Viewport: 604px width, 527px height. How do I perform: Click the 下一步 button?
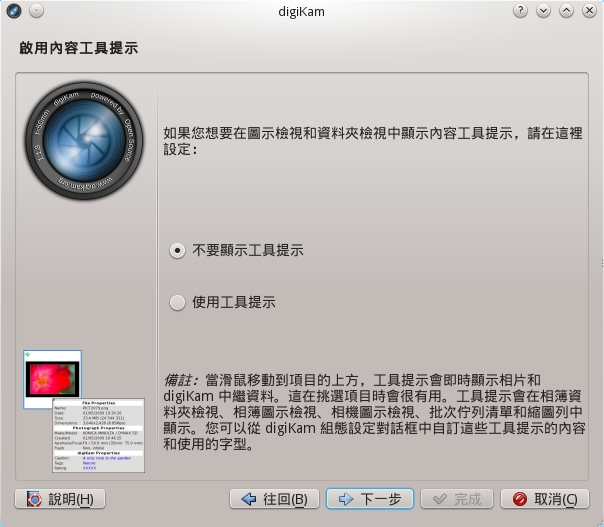click(x=370, y=499)
